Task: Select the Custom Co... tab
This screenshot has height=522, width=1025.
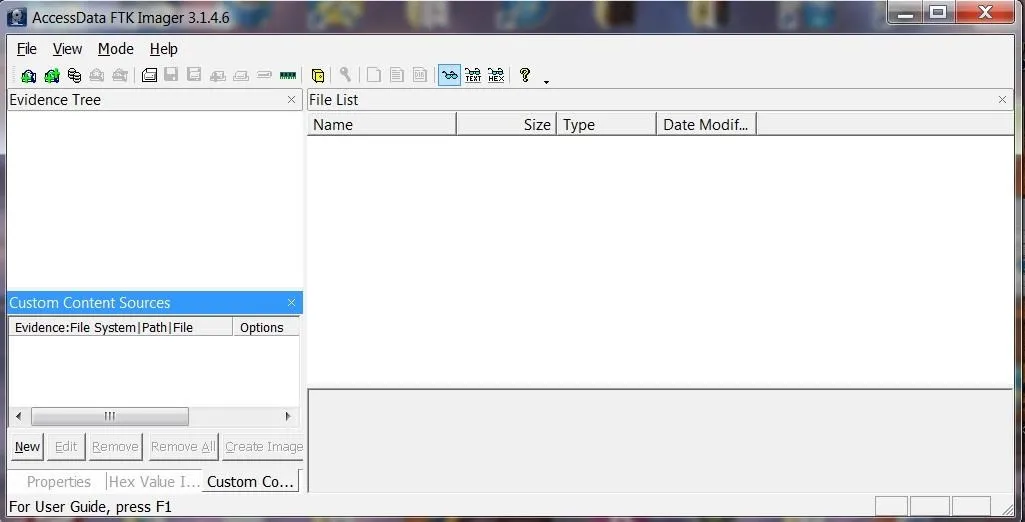Action: 250,481
